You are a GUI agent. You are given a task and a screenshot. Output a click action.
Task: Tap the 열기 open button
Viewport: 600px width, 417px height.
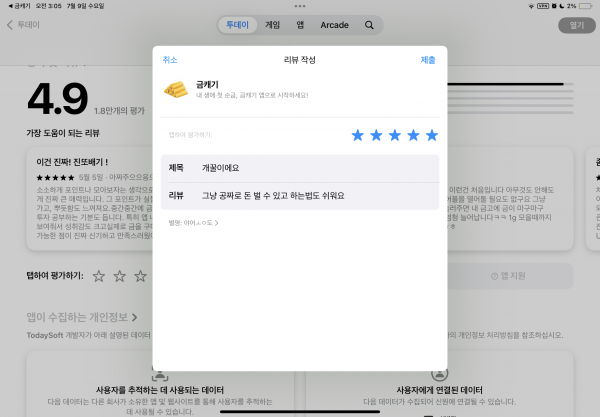pos(577,25)
